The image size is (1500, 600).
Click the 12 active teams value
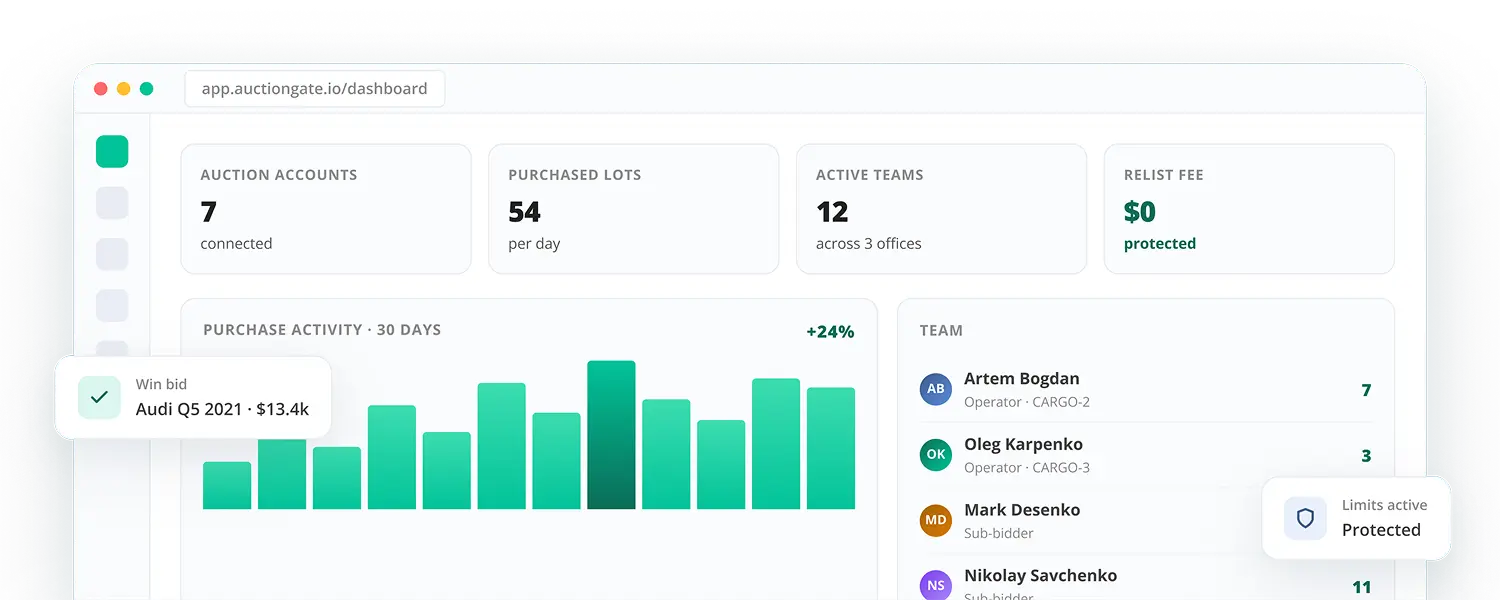[x=832, y=212]
